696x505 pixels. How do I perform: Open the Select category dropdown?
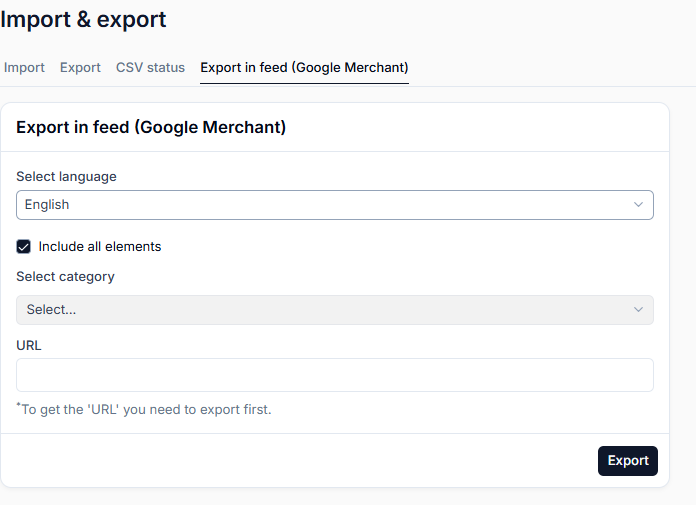click(x=335, y=310)
